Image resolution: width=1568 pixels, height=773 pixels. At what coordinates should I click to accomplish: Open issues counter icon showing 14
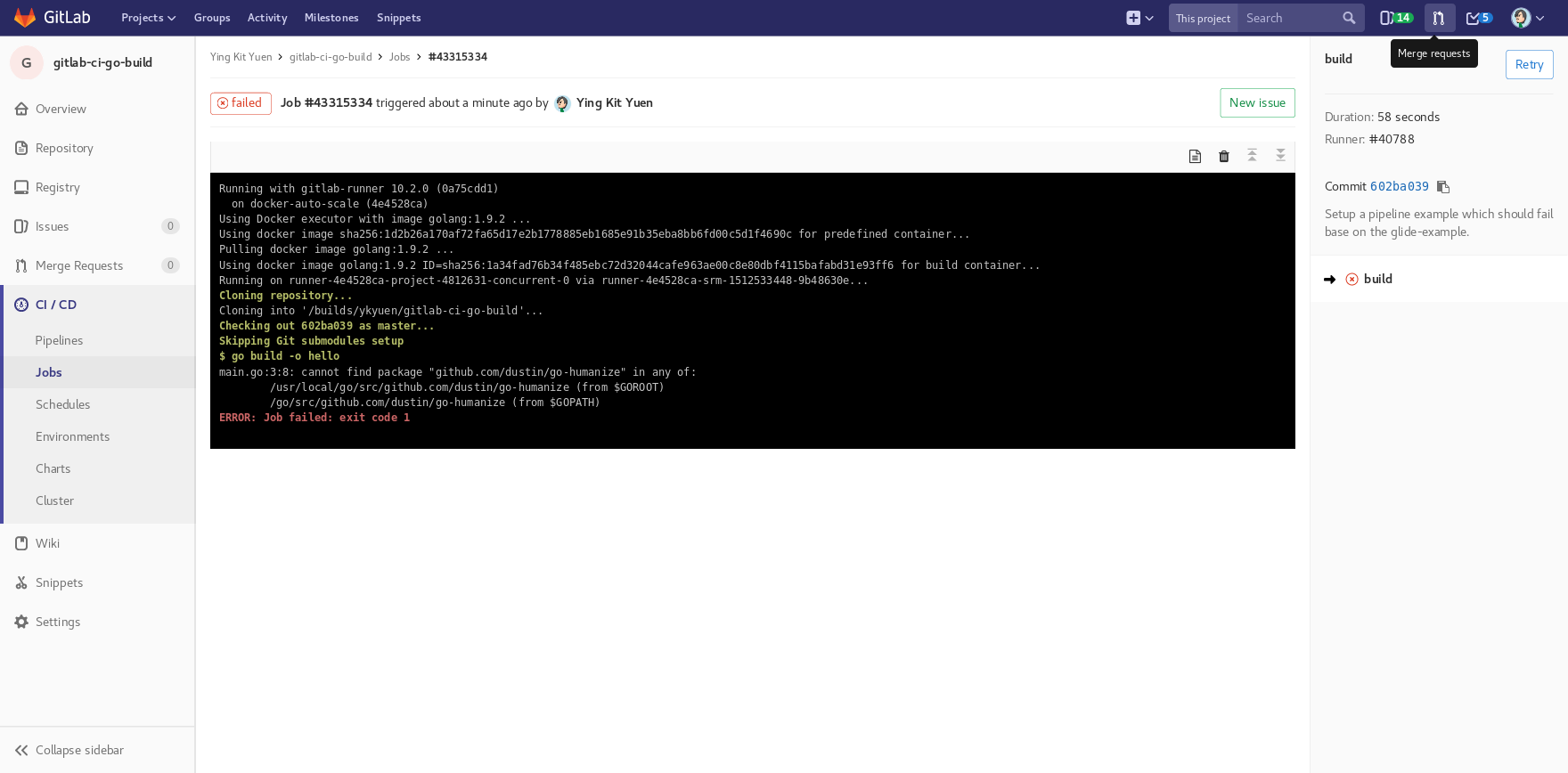click(x=1396, y=18)
